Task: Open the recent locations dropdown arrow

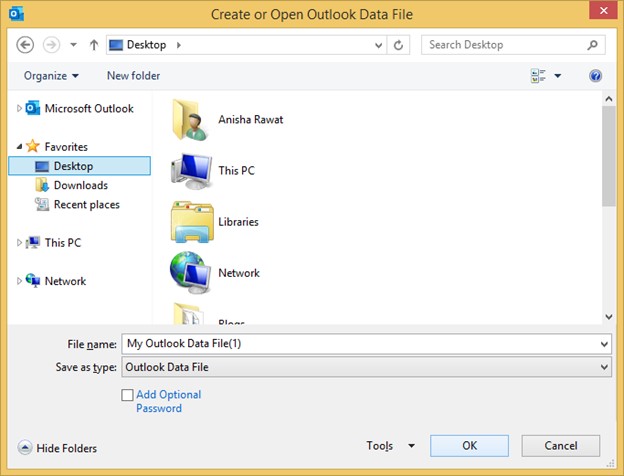Action: pos(74,45)
